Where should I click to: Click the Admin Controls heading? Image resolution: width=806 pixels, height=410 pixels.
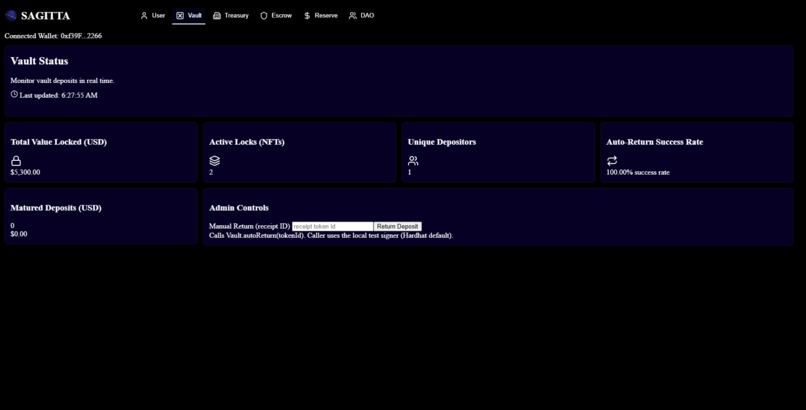(x=239, y=208)
